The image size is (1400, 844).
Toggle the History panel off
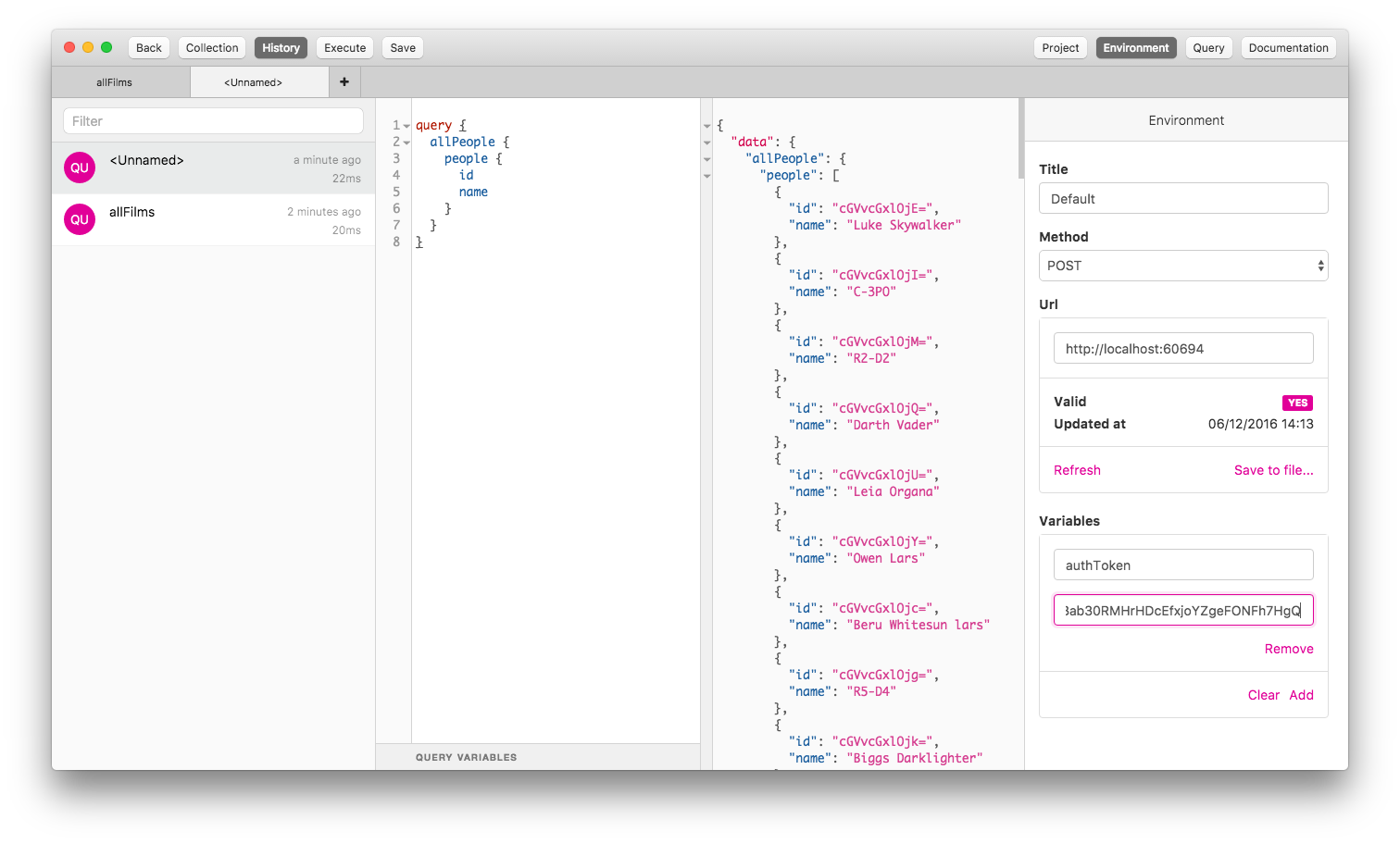point(281,48)
